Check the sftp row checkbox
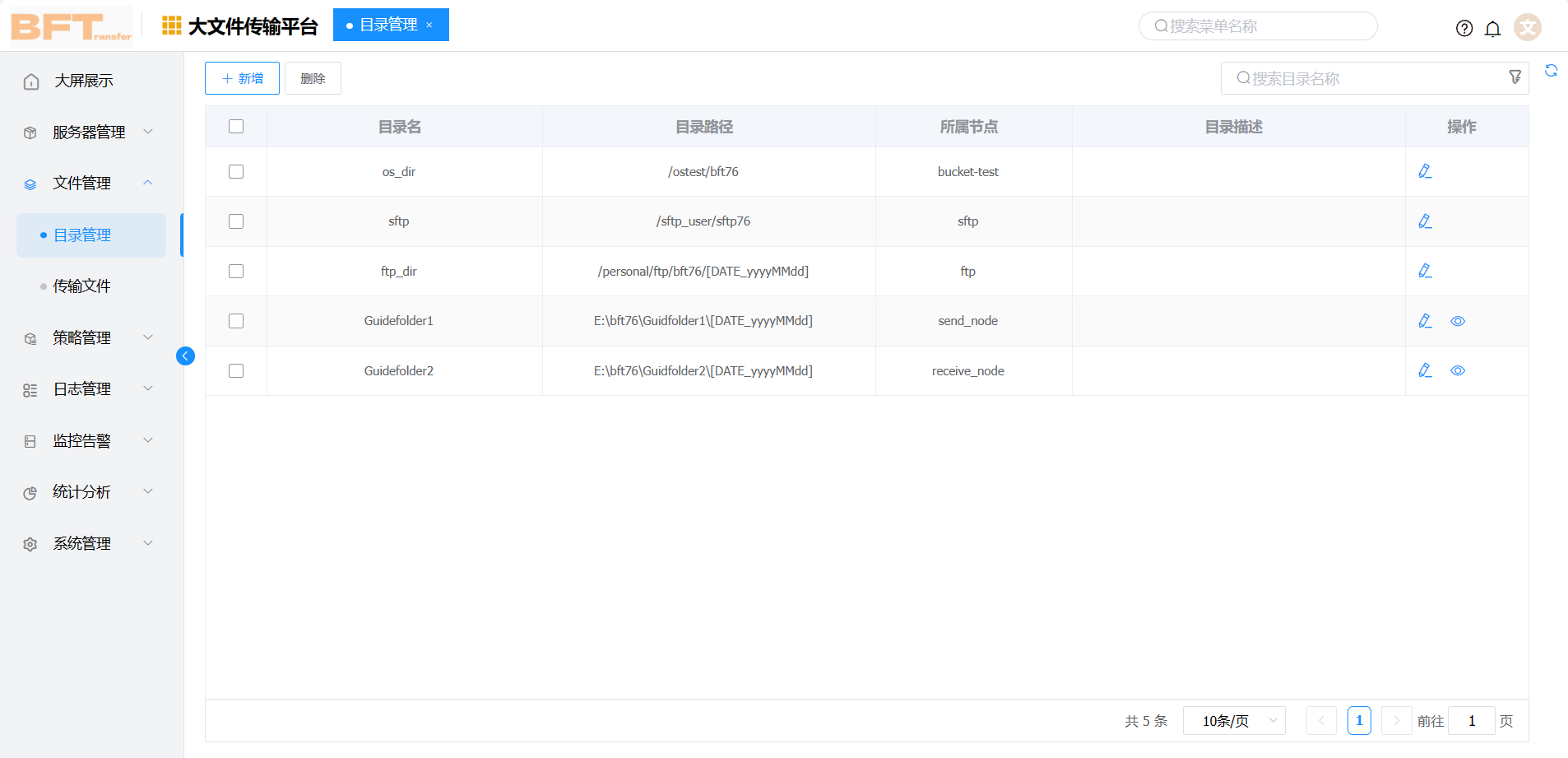This screenshot has width=1568, height=758. point(236,221)
